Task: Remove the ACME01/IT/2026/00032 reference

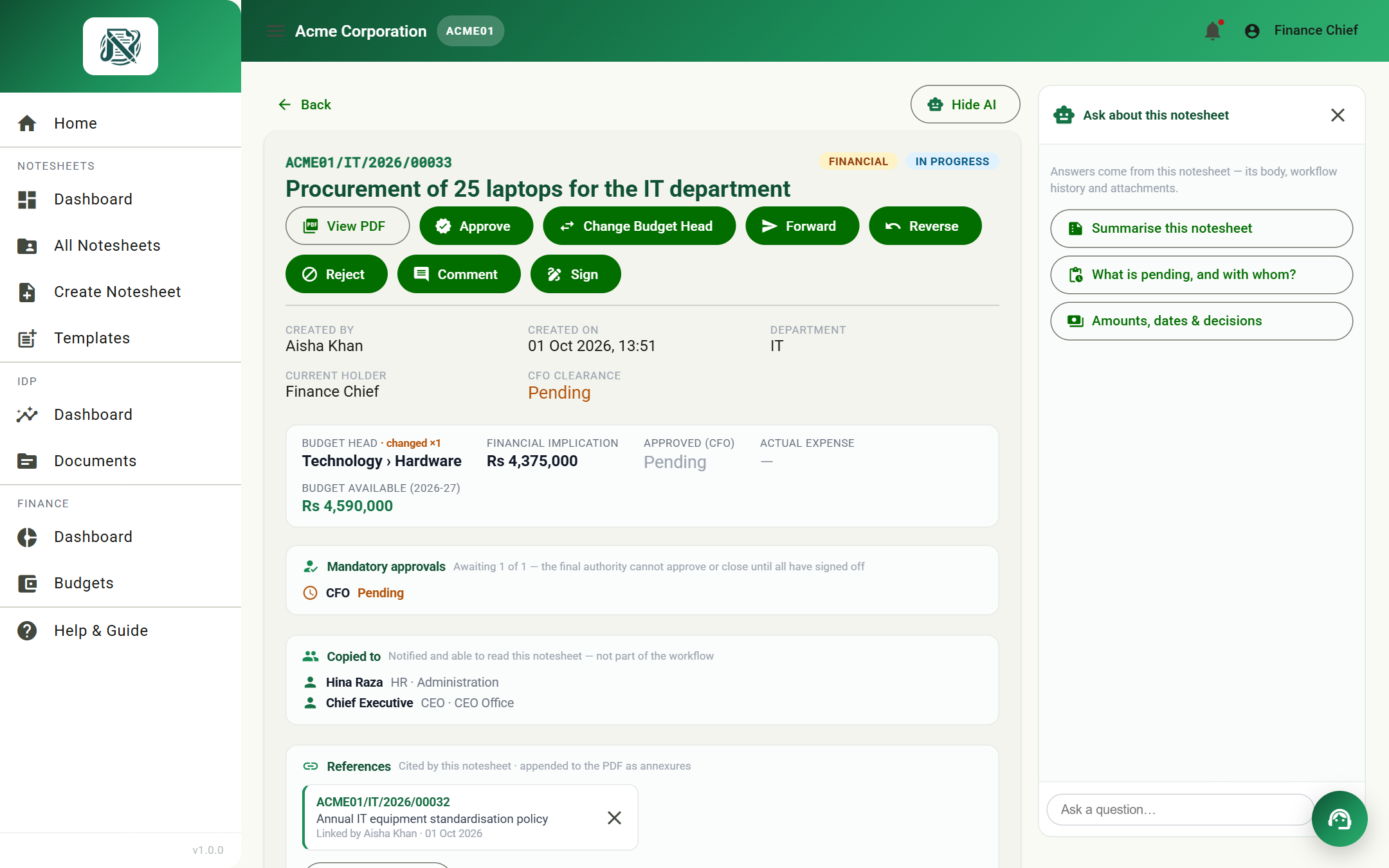Action: pos(614,818)
